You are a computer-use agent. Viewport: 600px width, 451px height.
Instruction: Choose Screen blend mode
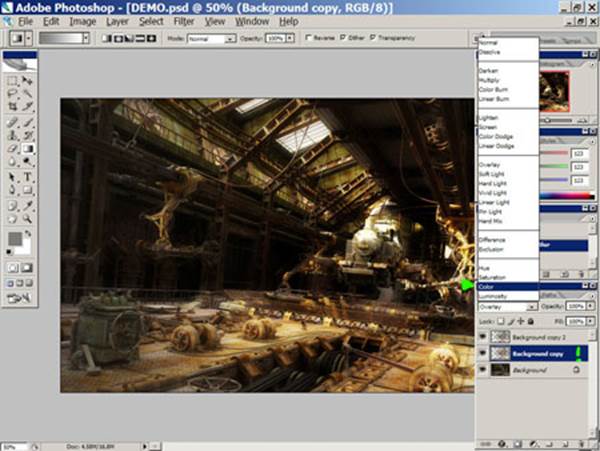point(508,127)
